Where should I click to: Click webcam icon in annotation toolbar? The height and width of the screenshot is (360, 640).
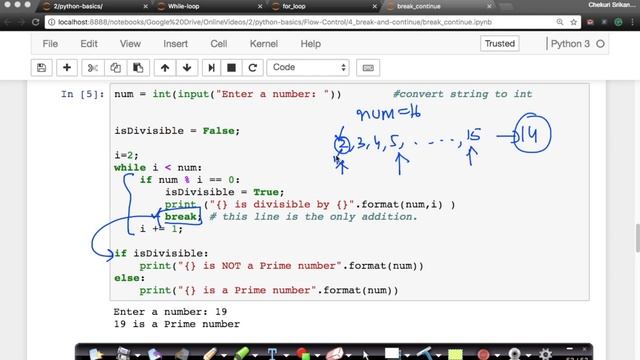coord(514,353)
